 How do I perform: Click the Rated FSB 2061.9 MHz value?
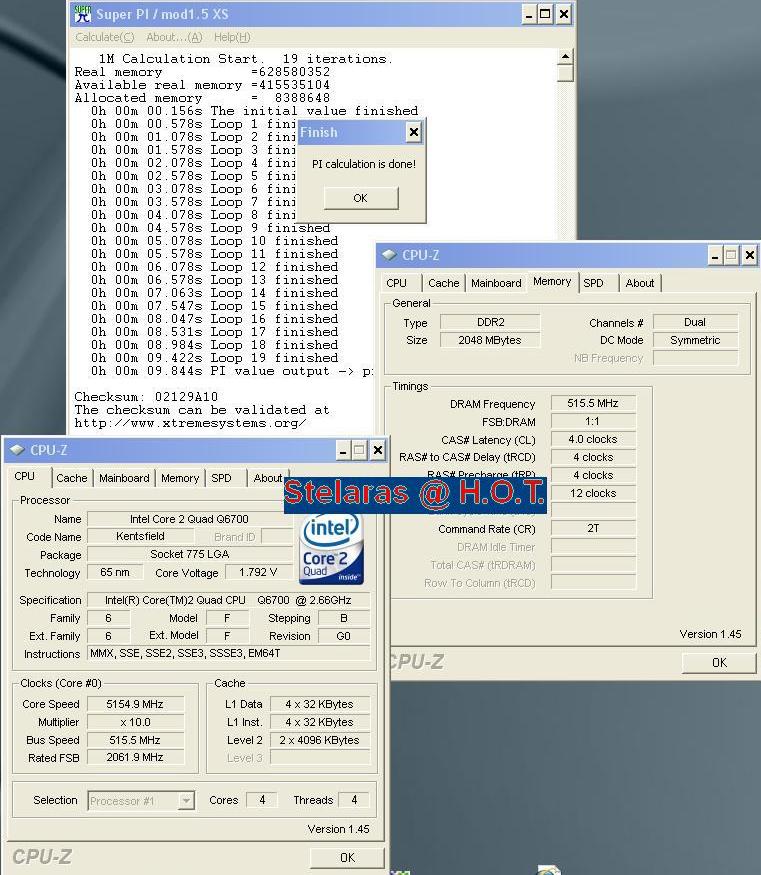[x=135, y=757]
